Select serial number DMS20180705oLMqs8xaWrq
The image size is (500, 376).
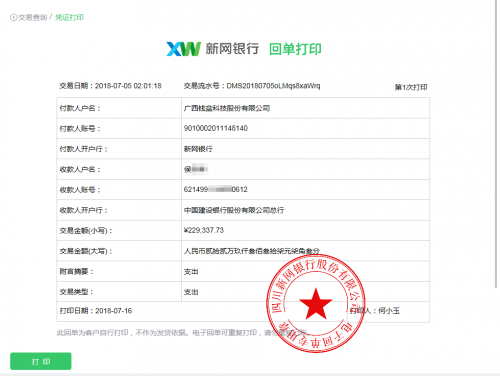pos(273,86)
